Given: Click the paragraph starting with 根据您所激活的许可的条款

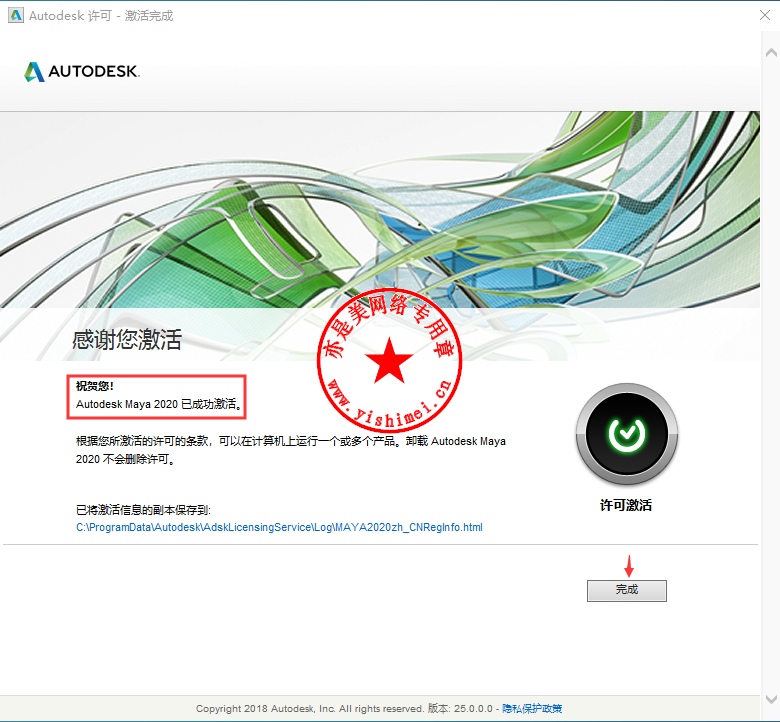Looking at the screenshot, I should (291, 450).
